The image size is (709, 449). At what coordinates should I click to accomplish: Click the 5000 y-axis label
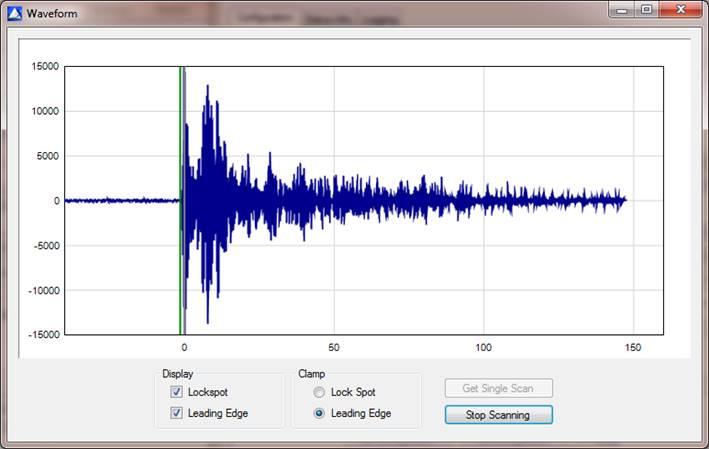click(47, 156)
